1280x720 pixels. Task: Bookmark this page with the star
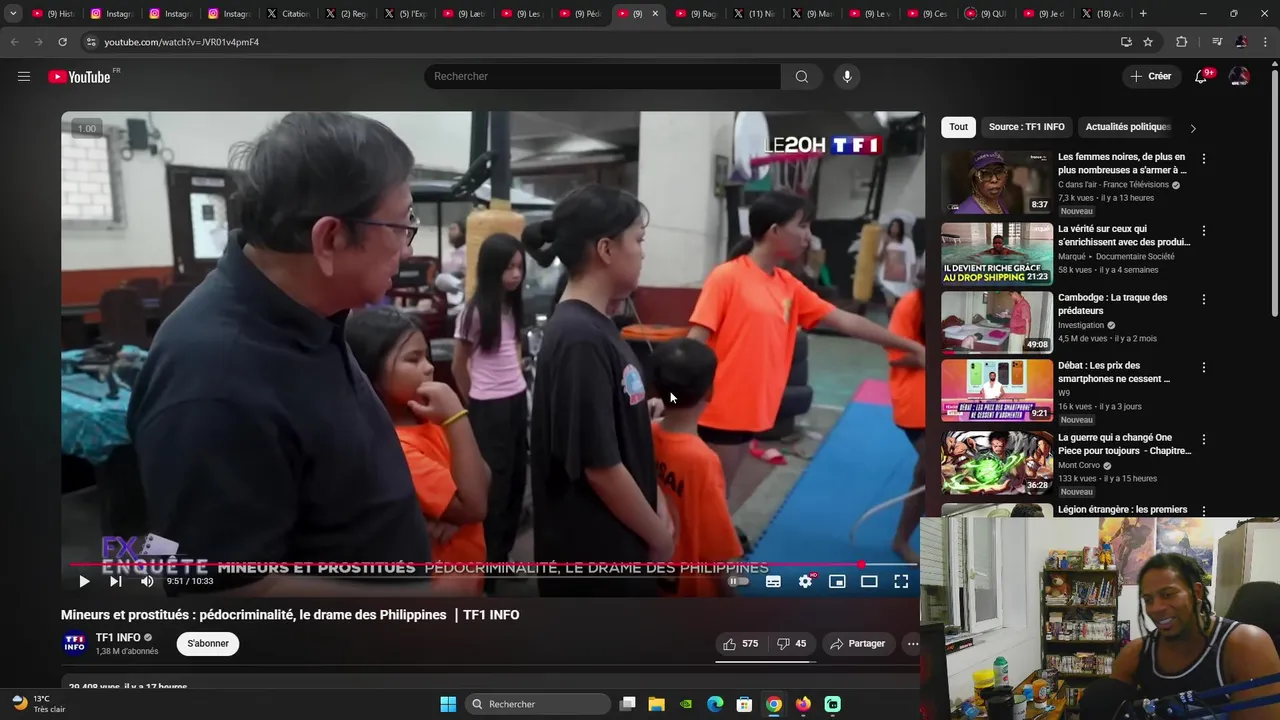tap(1148, 42)
